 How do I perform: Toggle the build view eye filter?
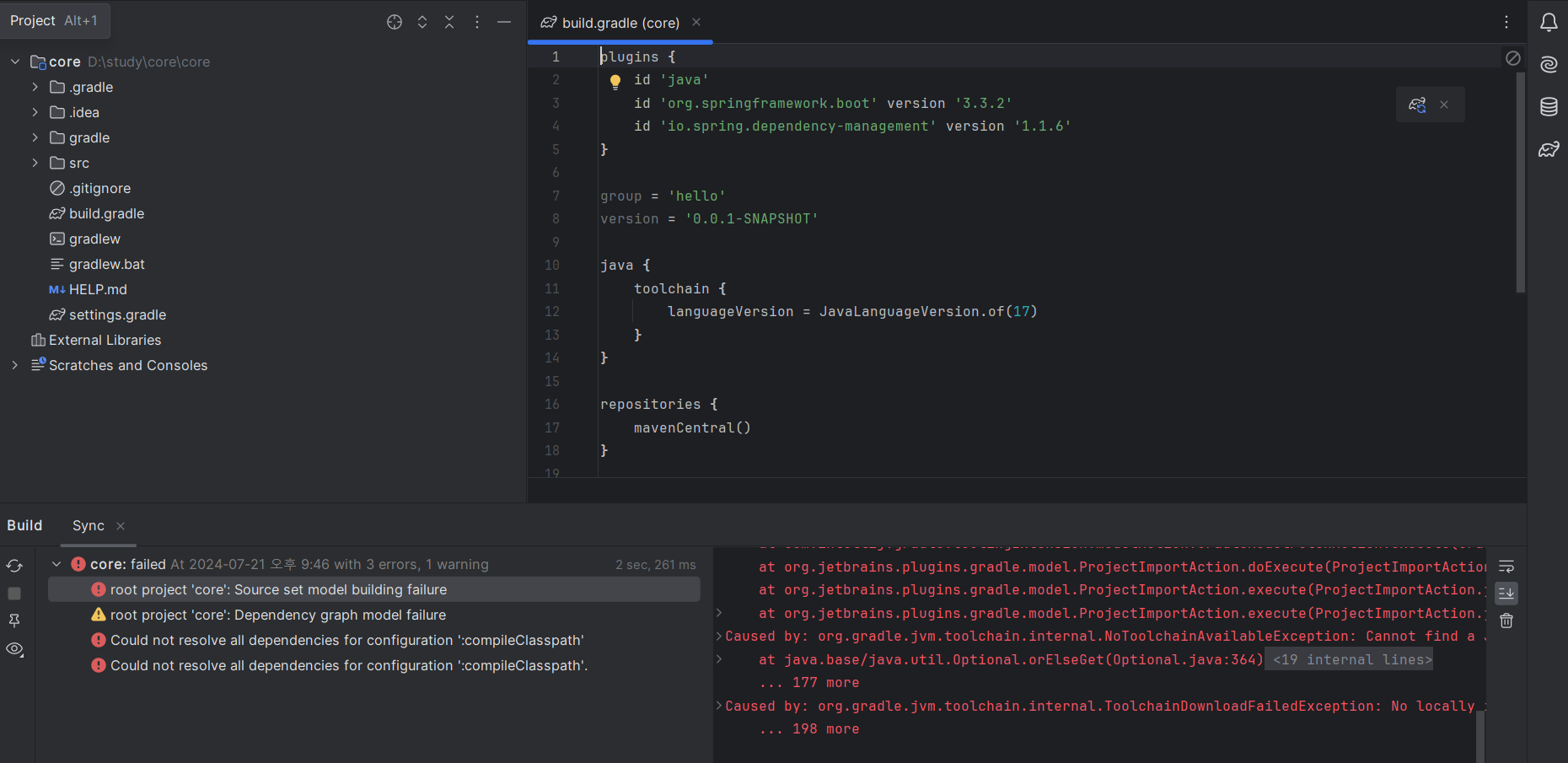14,649
